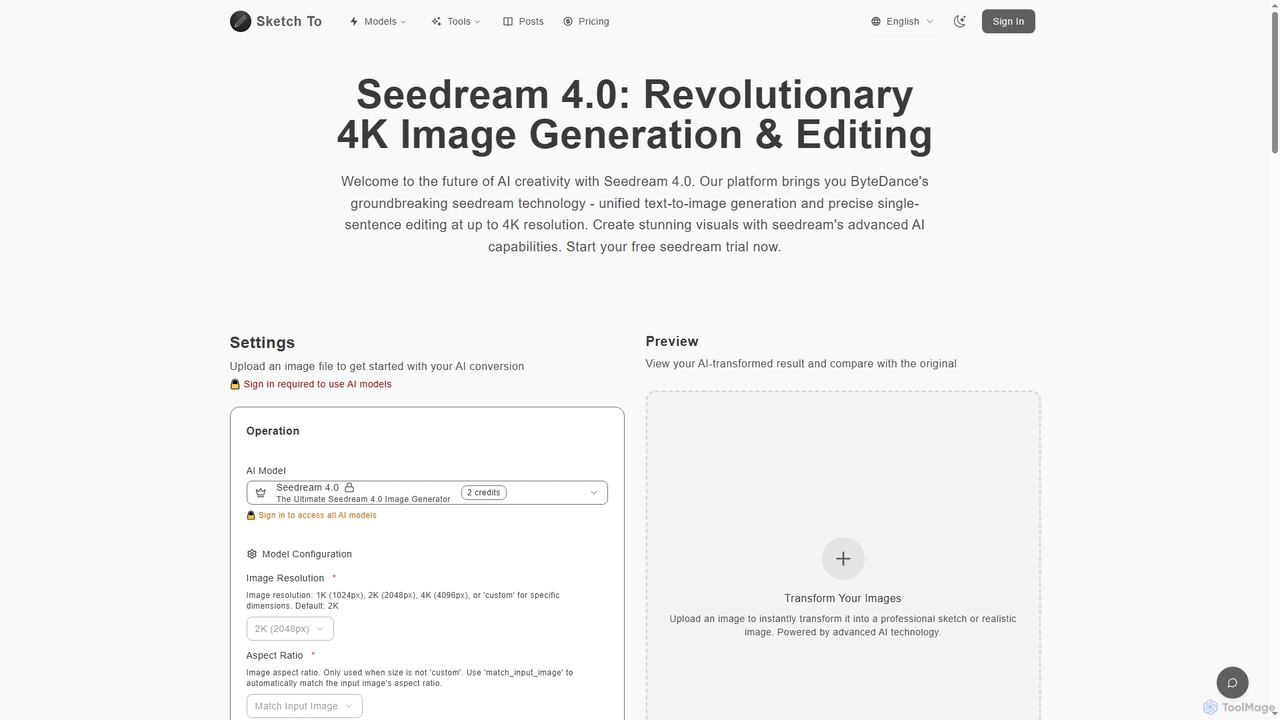
Task: Open the Match Input Image aspect dropdown
Action: click(304, 706)
